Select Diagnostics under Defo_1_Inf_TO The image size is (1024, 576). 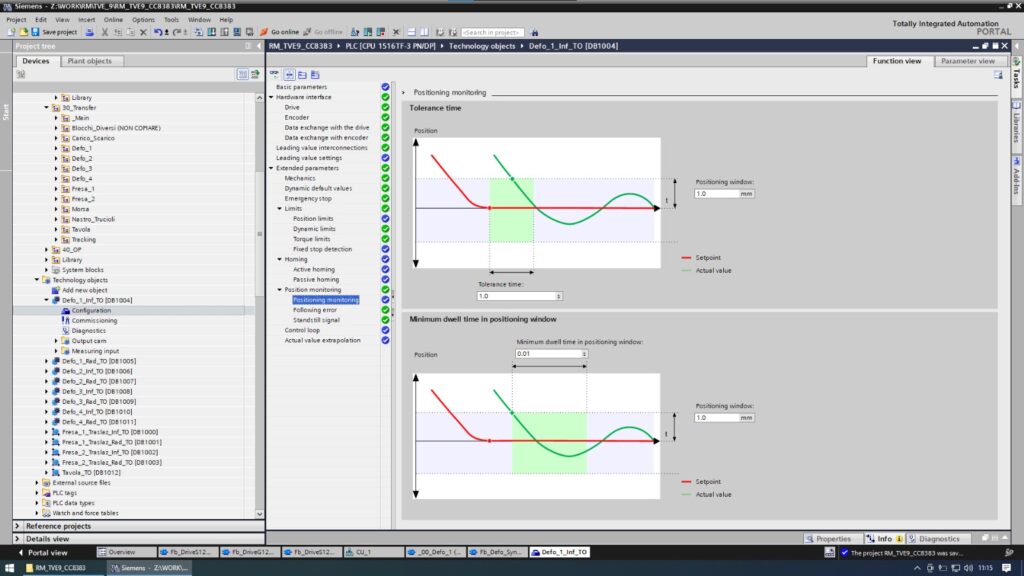pos(89,330)
